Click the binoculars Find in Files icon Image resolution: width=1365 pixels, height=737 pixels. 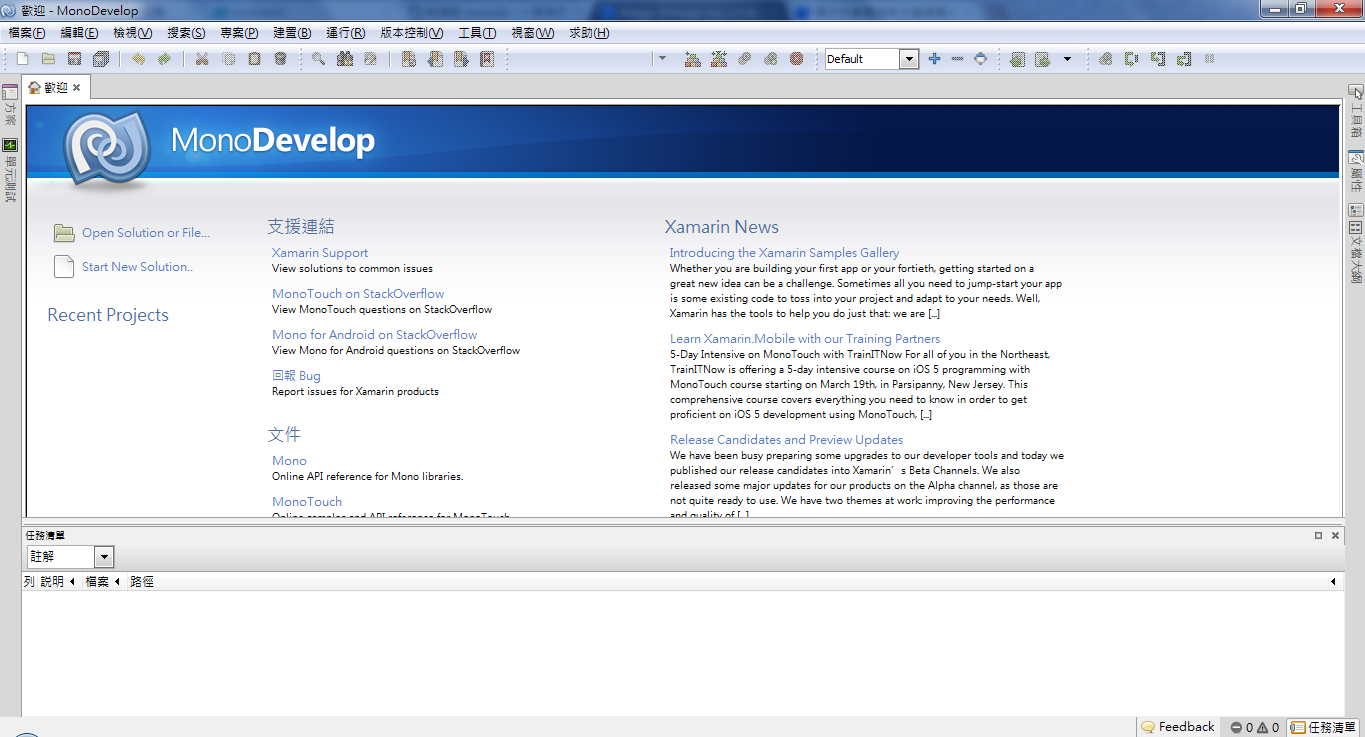pos(344,59)
